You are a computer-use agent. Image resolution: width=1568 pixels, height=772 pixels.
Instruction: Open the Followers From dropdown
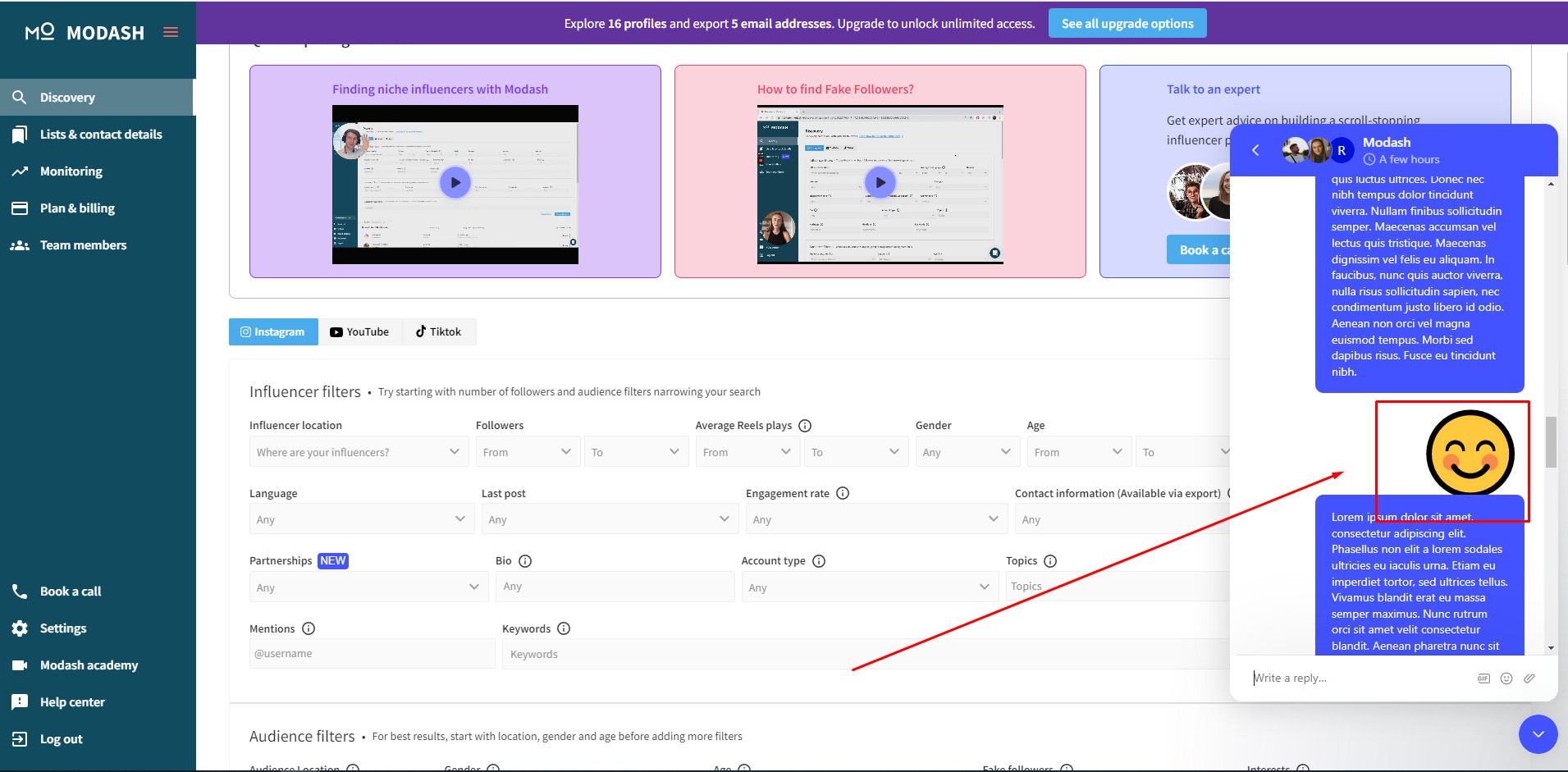coord(528,452)
